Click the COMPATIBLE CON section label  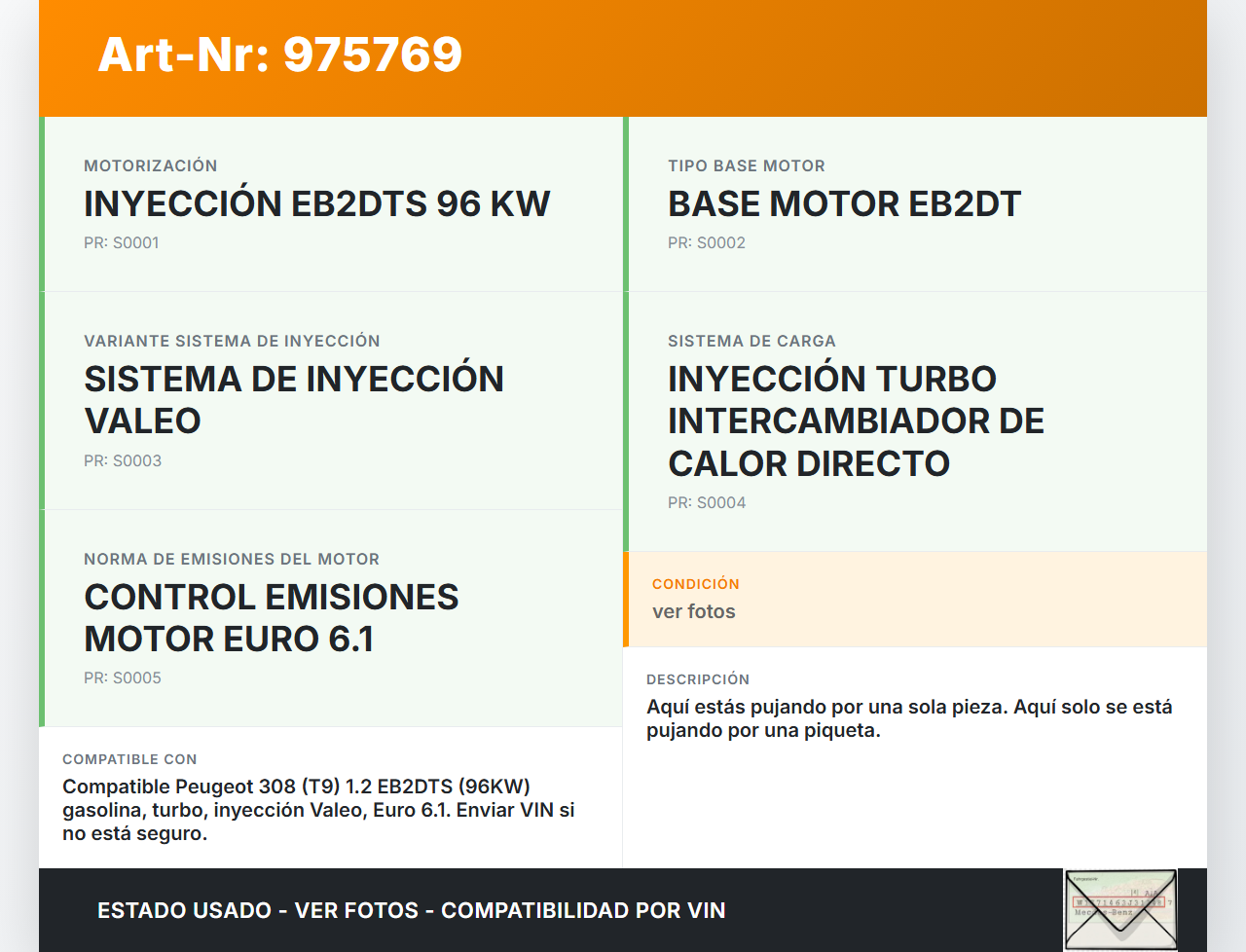129,759
